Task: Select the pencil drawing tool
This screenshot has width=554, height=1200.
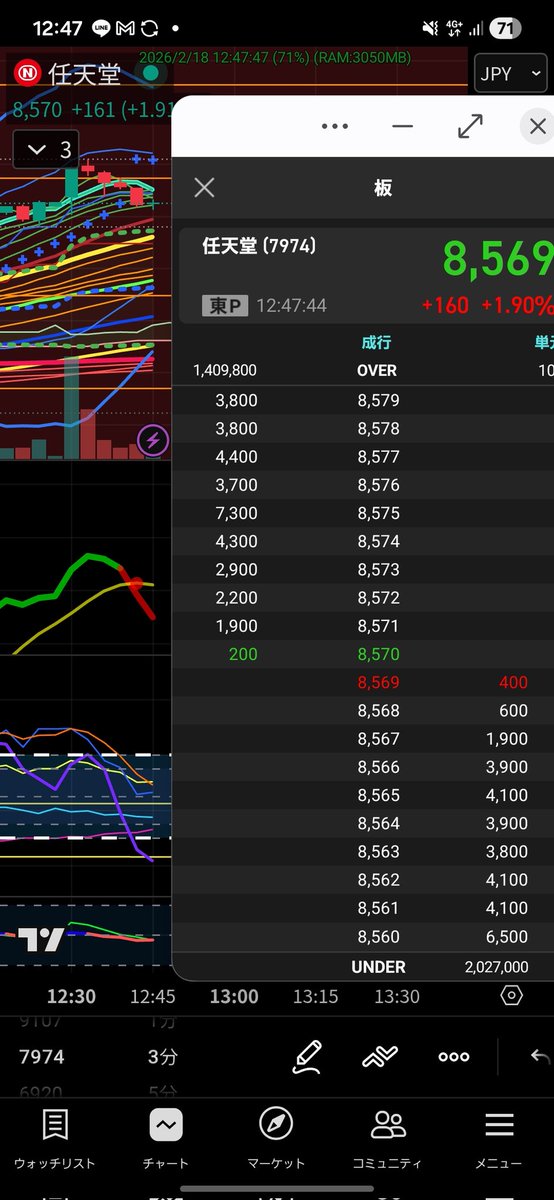Action: 307,1056
